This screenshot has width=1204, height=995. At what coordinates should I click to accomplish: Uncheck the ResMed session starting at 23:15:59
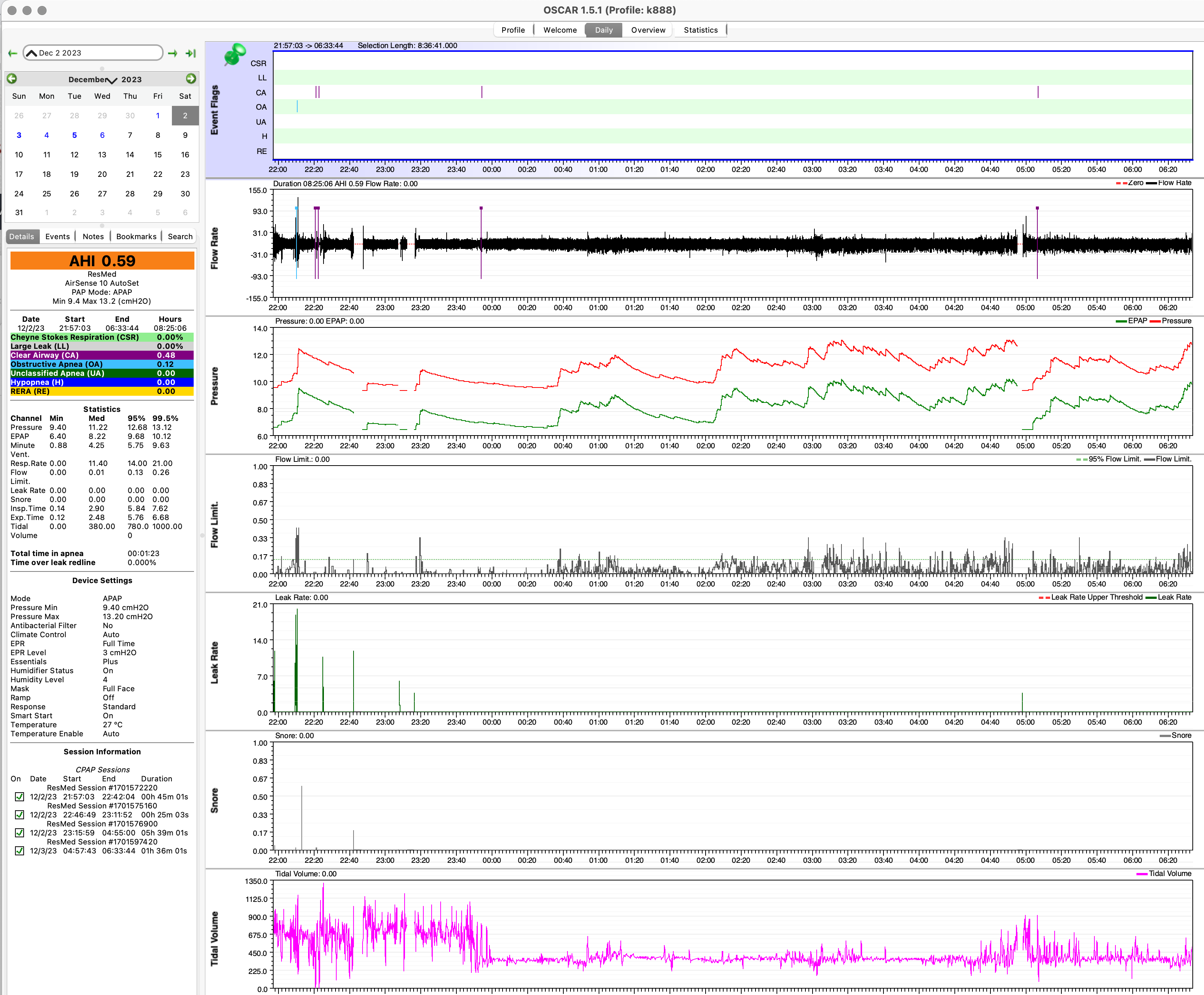[x=20, y=834]
